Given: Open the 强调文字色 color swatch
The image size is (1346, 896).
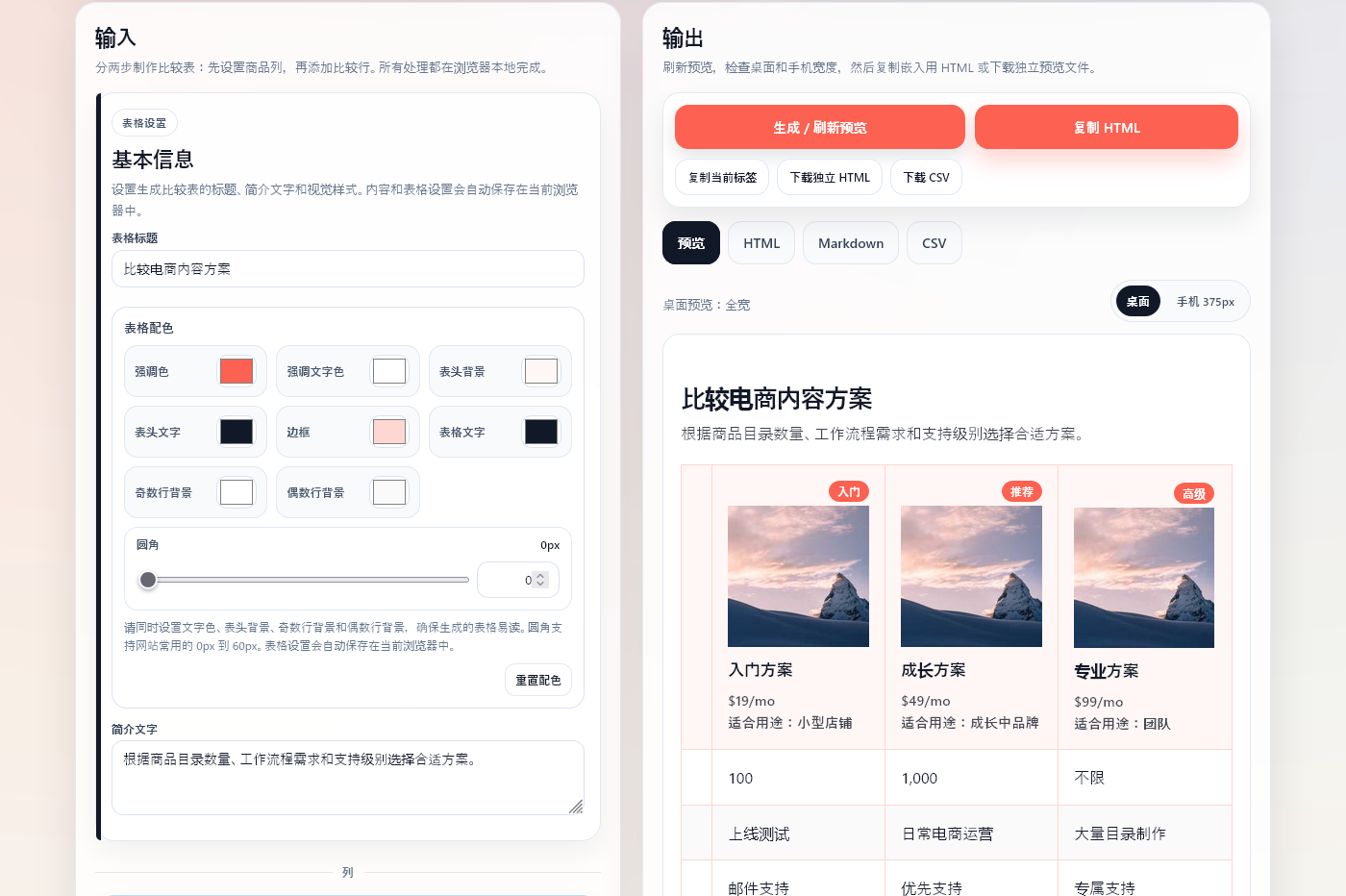Looking at the screenshot, I should pos(389,371).
